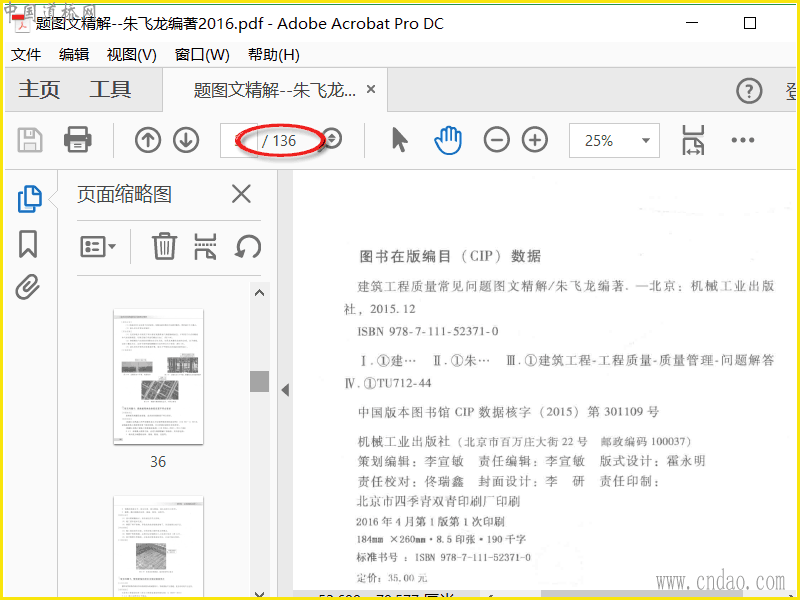
Task: Activate the Hand pan tool
Action: coord(448,140)
